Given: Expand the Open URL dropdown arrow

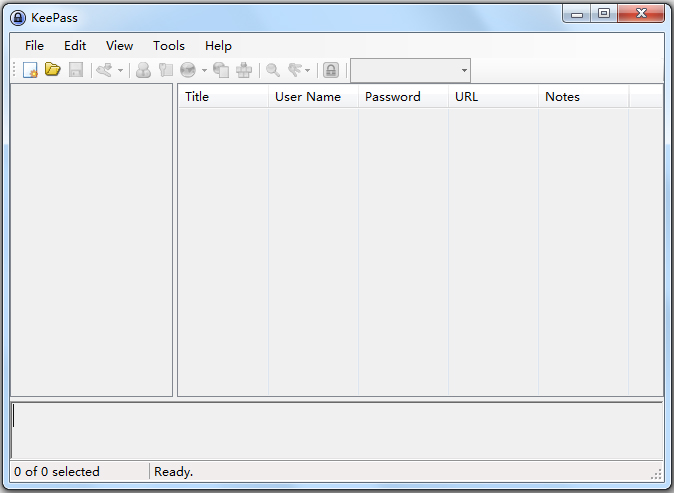Looking at the screenshot, I should click(x=204, y=70).
